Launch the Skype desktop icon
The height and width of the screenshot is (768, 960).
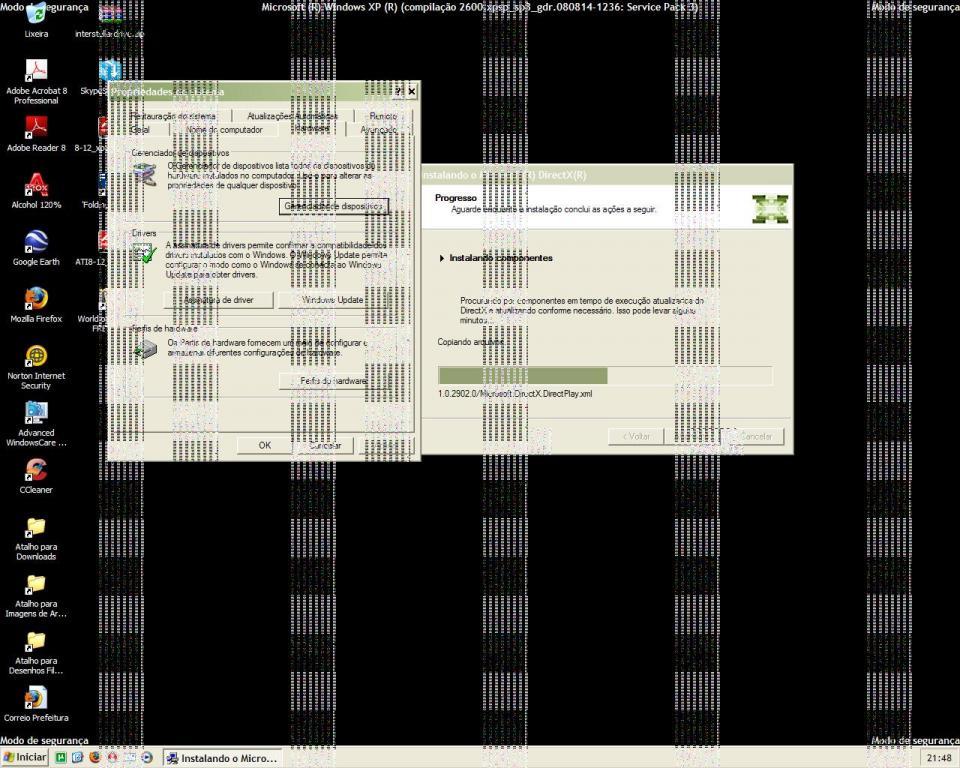[108, 77]
